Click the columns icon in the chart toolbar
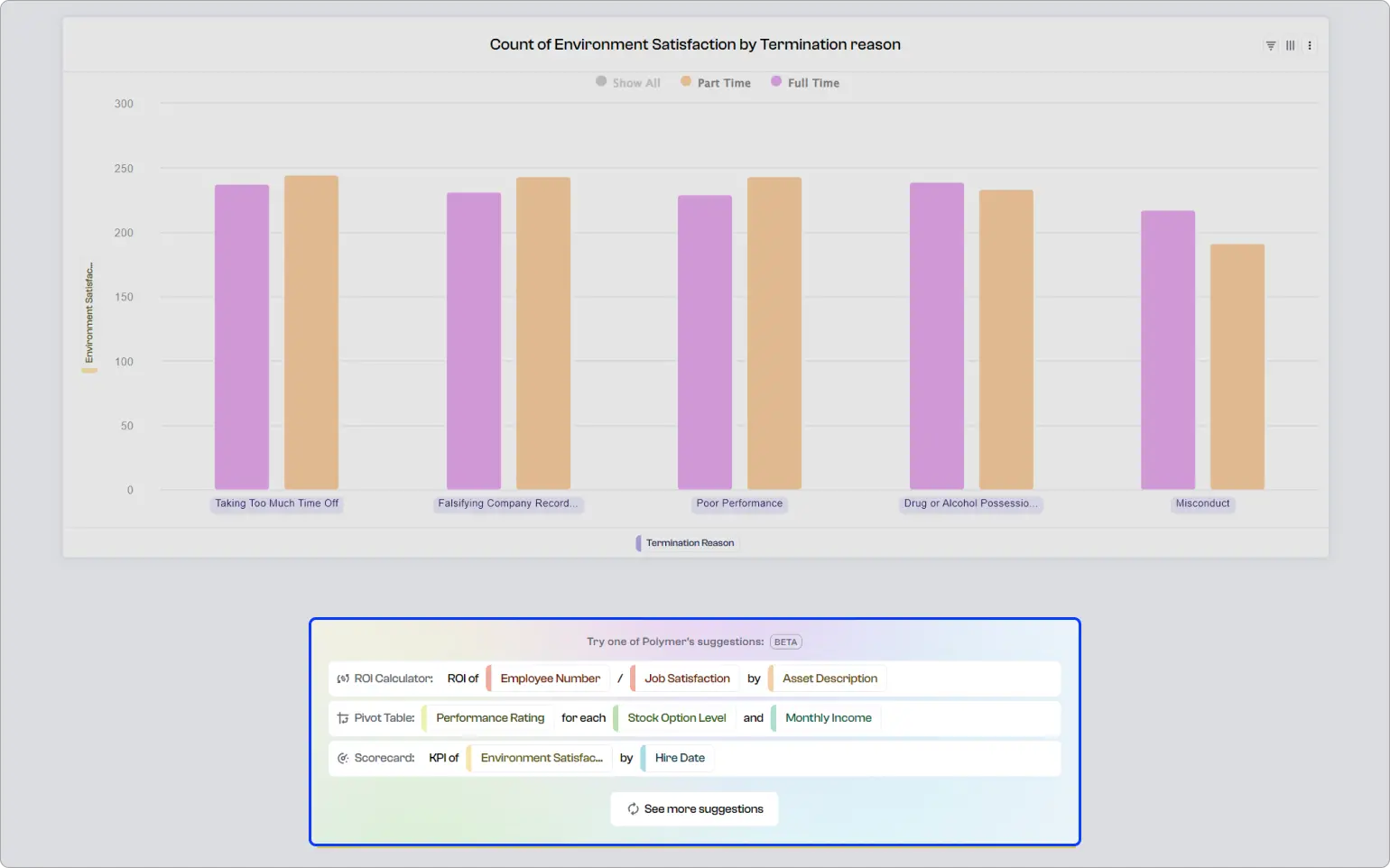Viewport: 1390px width, 868px height. click(1290, 45)
